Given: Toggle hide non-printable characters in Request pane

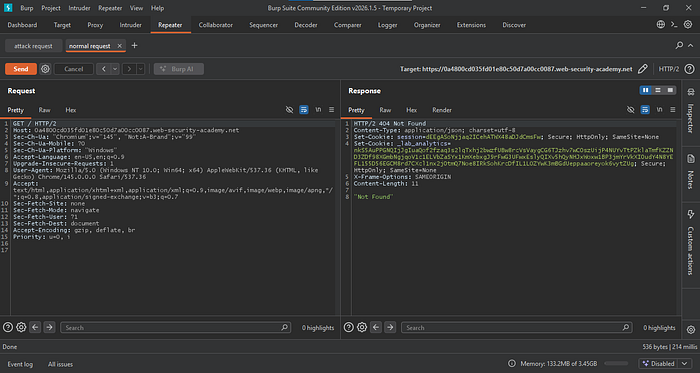Looking at the screenshot, I should tap(289, 110).
